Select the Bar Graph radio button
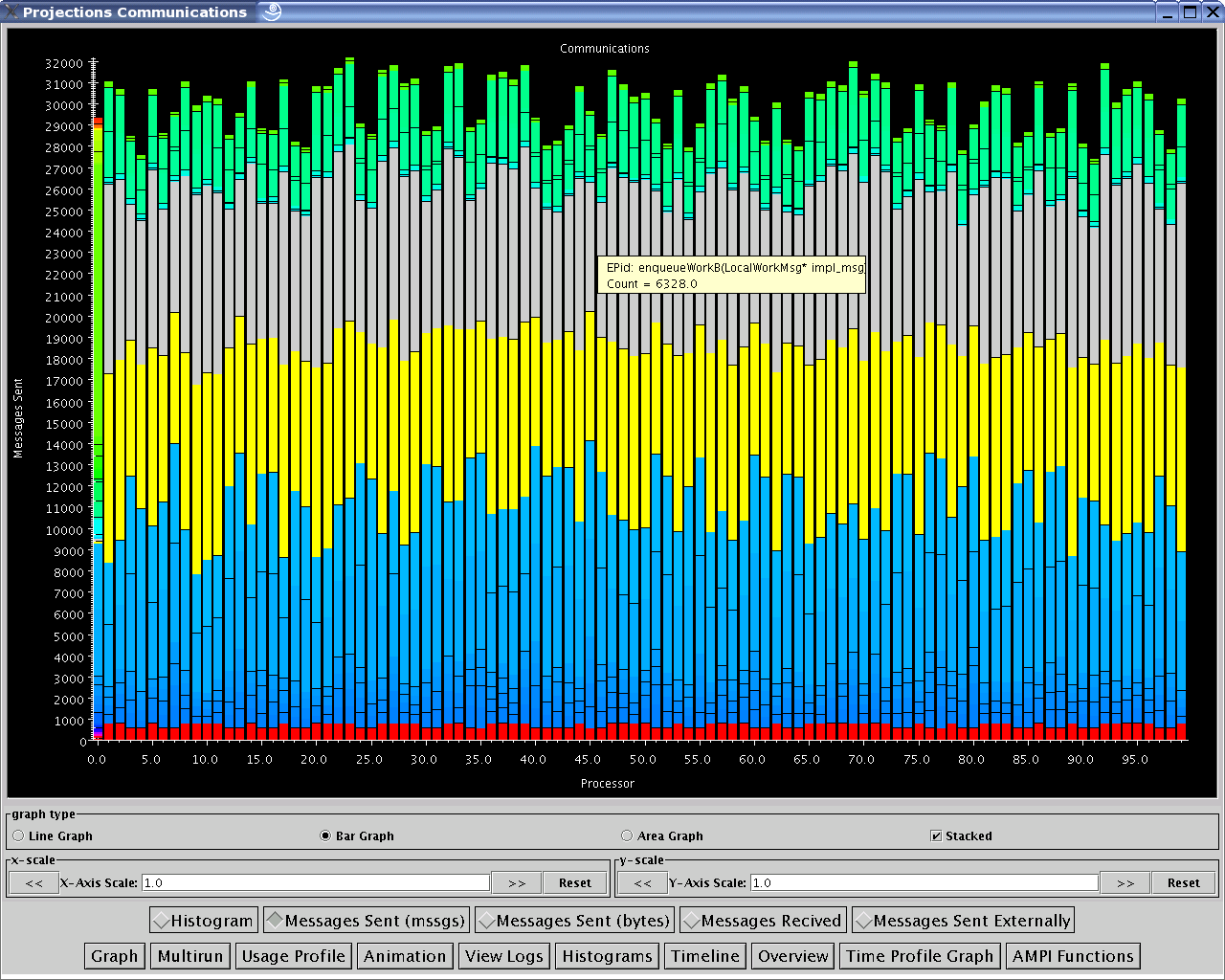The height and width of the screenshot is (980, 1225). pyautogui.click(x=325, y=835)
